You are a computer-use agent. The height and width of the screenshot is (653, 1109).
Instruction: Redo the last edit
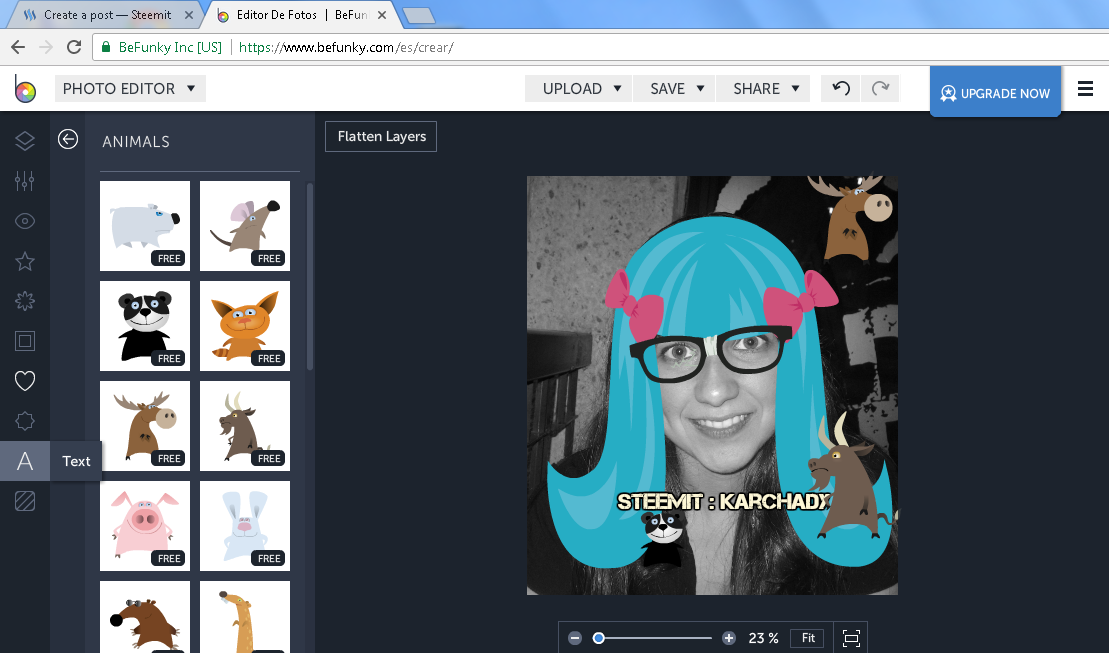[881, 88]
